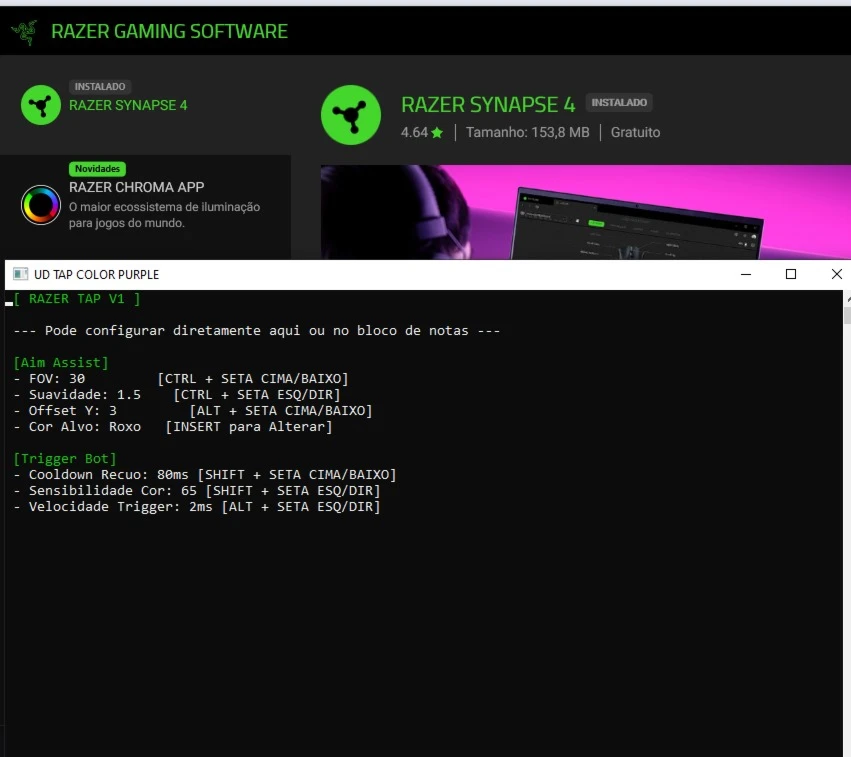Click the '[INSERT para Alterar]' hotkey hint
Image resolution: width=851 pixels, height=757 pixels.
coord(249,427)
